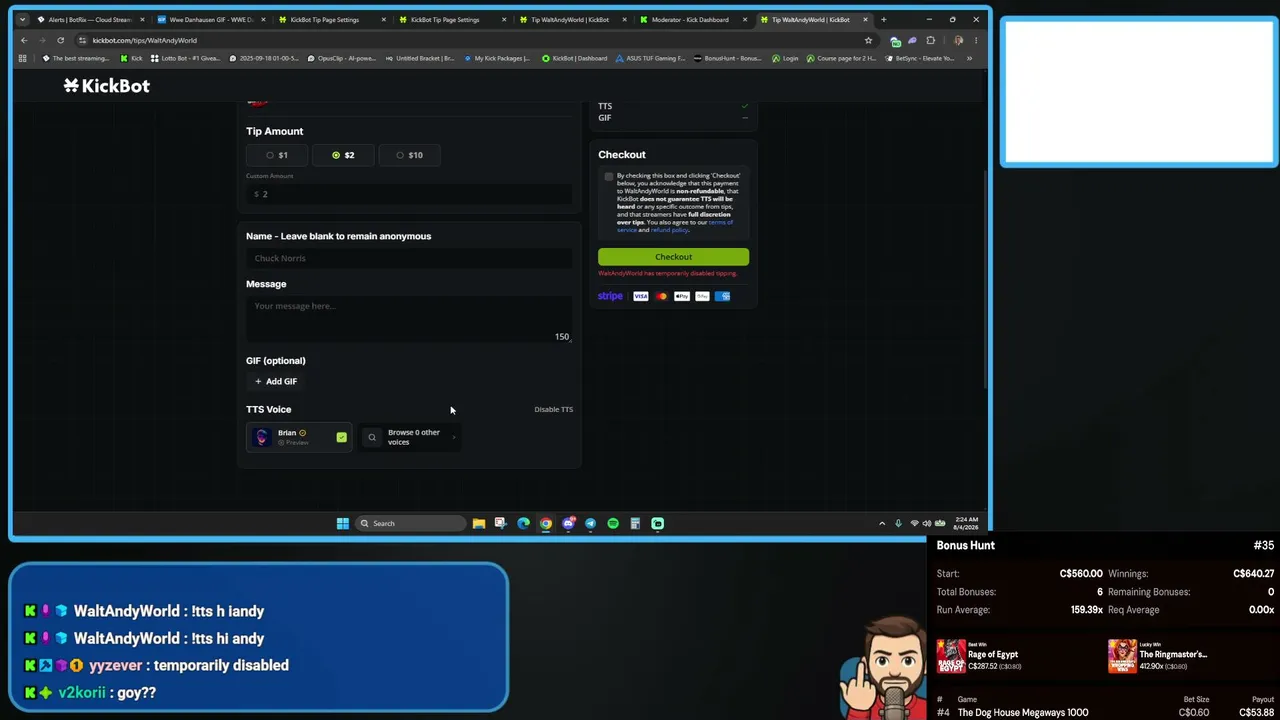Open the Lotto Bot bookmark
The image size is (1280, 720).
coord(185,58)
